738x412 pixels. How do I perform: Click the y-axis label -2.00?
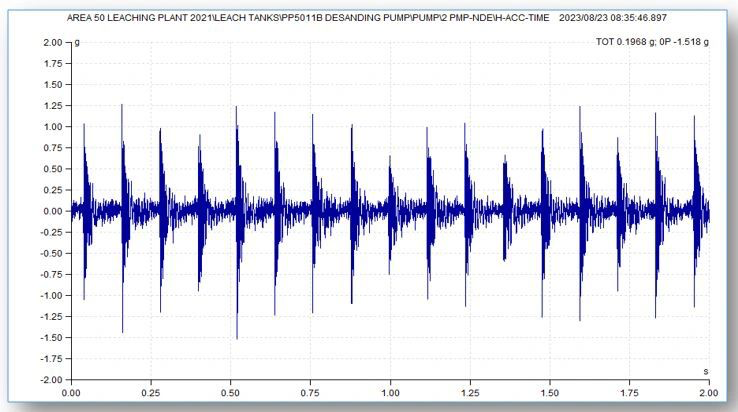(x=51, y=380)
